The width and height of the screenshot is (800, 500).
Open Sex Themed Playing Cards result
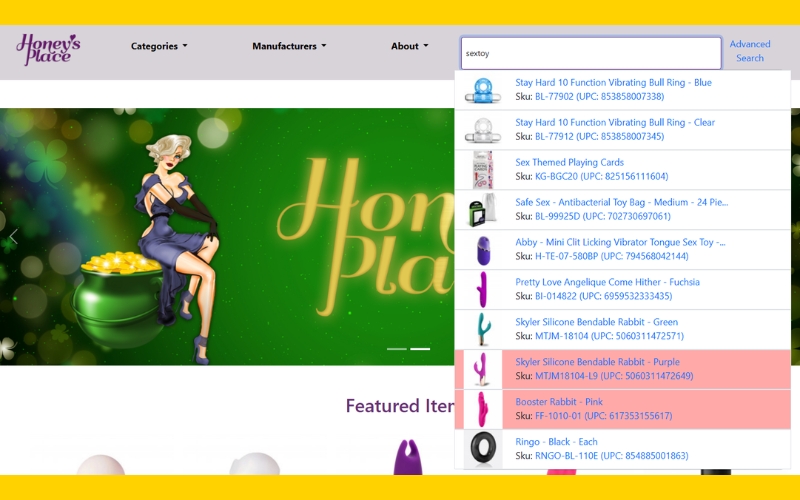click(622, 169)
